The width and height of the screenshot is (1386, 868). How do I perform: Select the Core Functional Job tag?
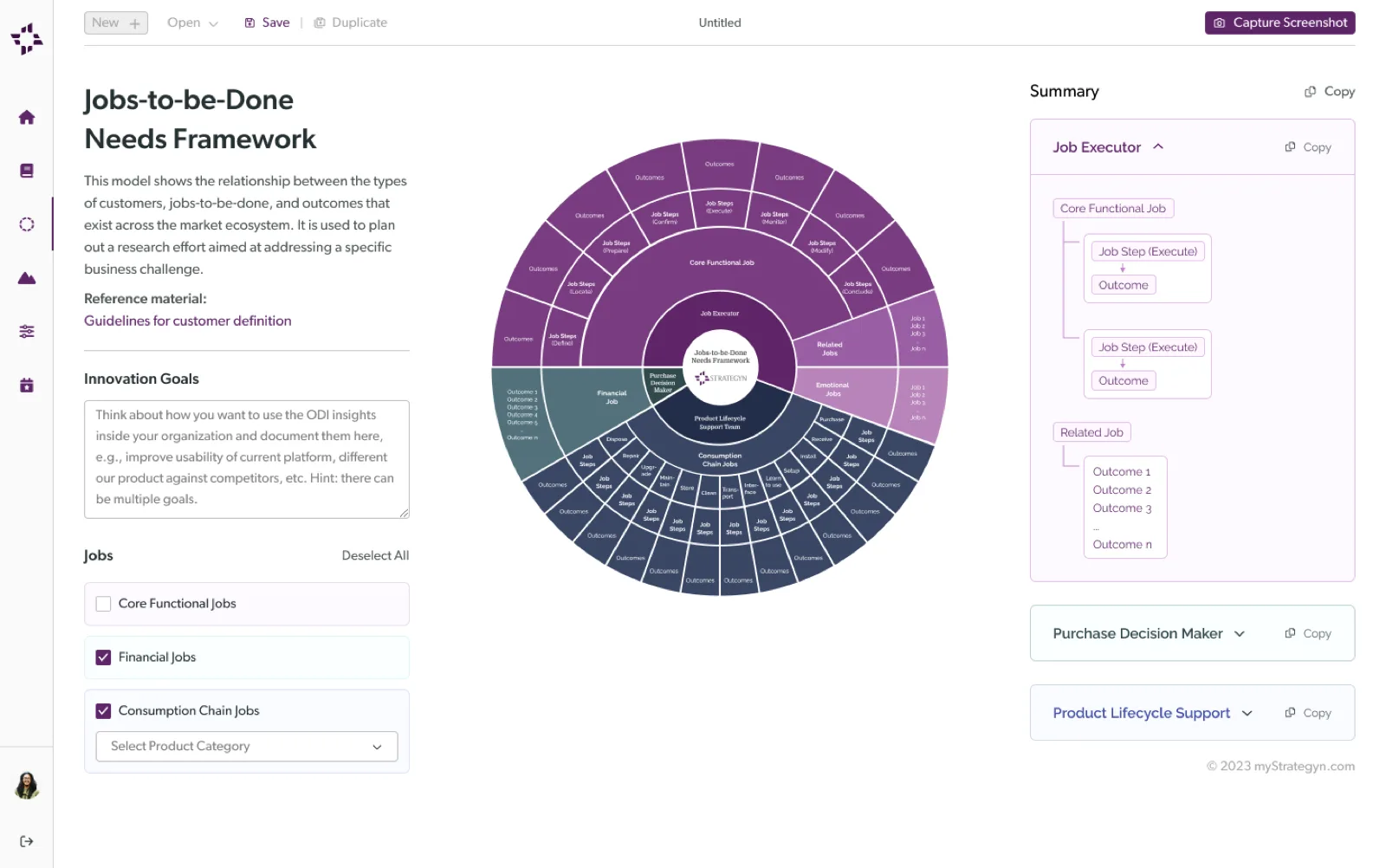[1113, 209]
